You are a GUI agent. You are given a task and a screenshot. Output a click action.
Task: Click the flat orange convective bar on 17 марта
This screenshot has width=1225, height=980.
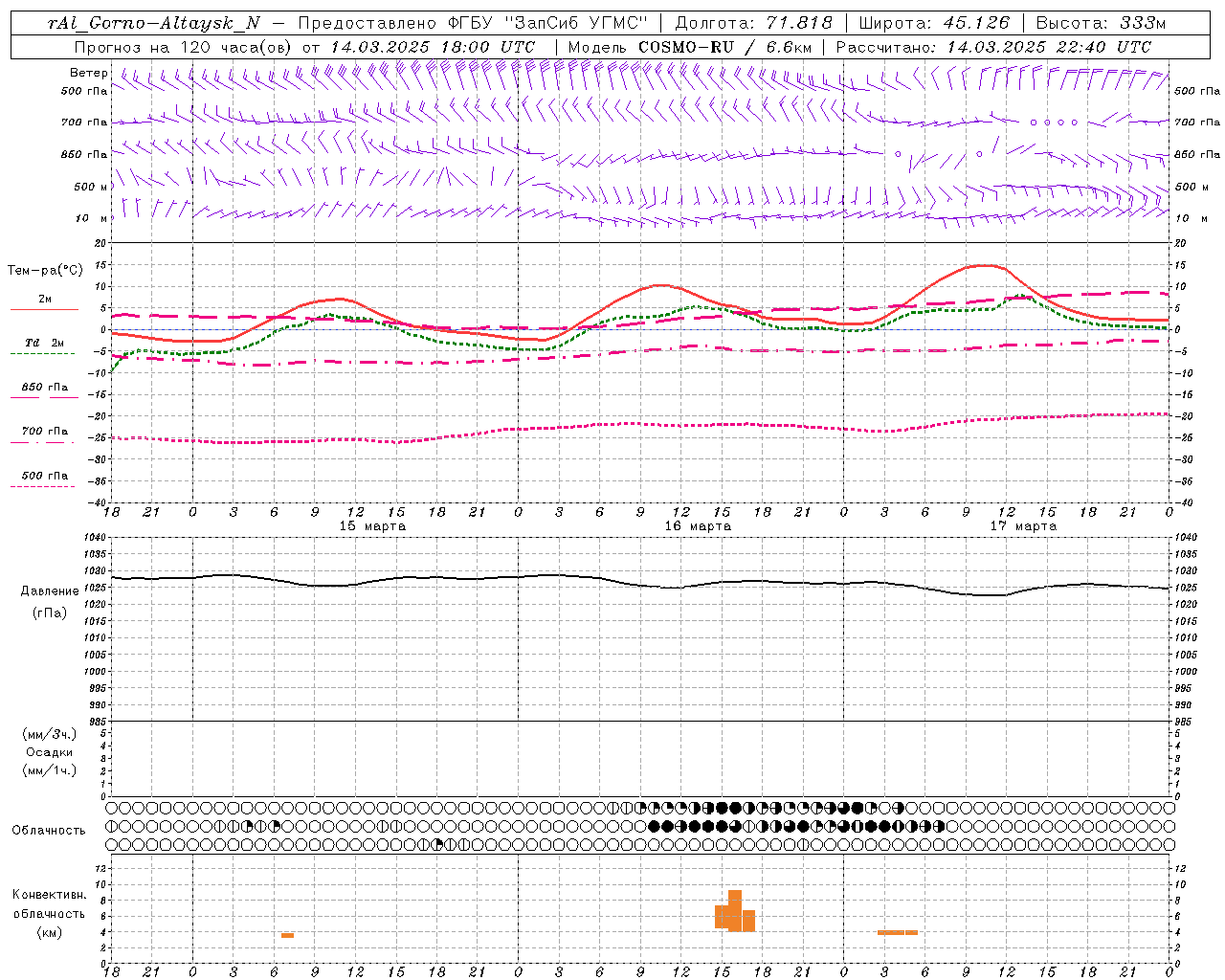point(898,932)
